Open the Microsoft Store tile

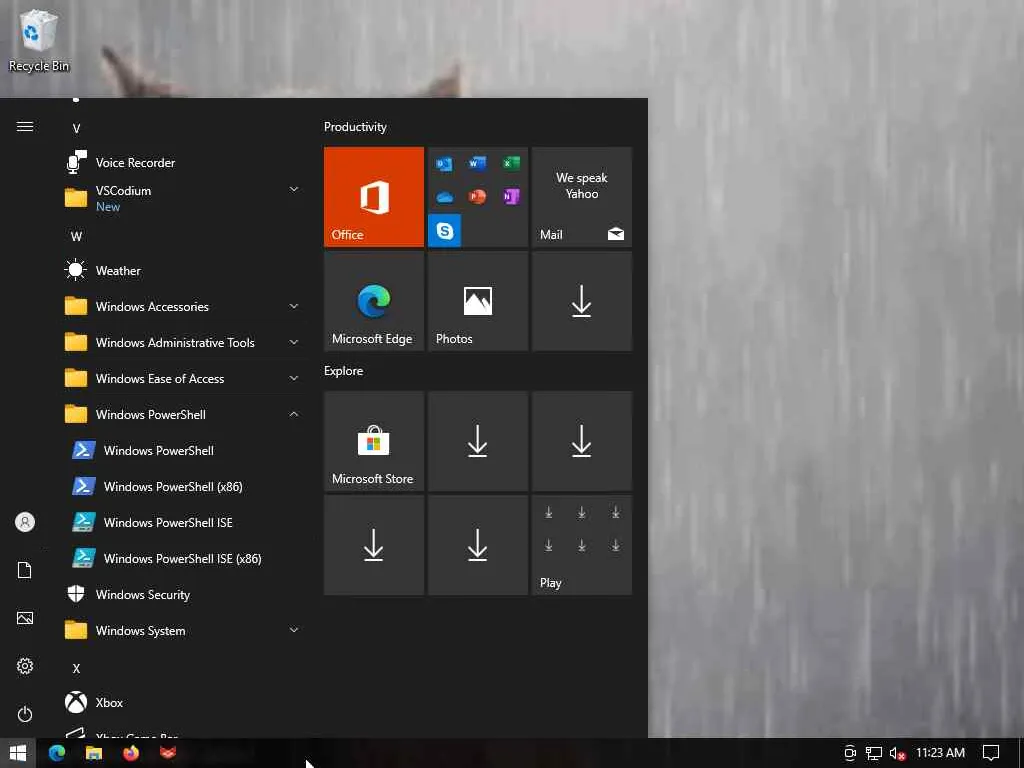tap(374, 441)
